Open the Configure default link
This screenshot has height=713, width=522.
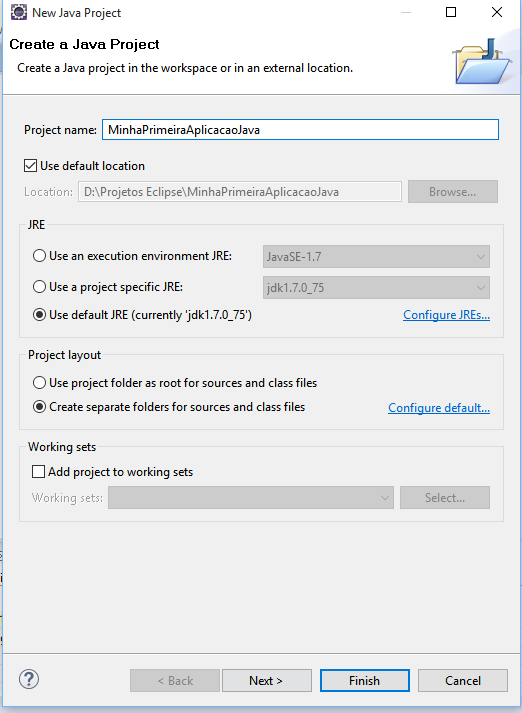439,408
